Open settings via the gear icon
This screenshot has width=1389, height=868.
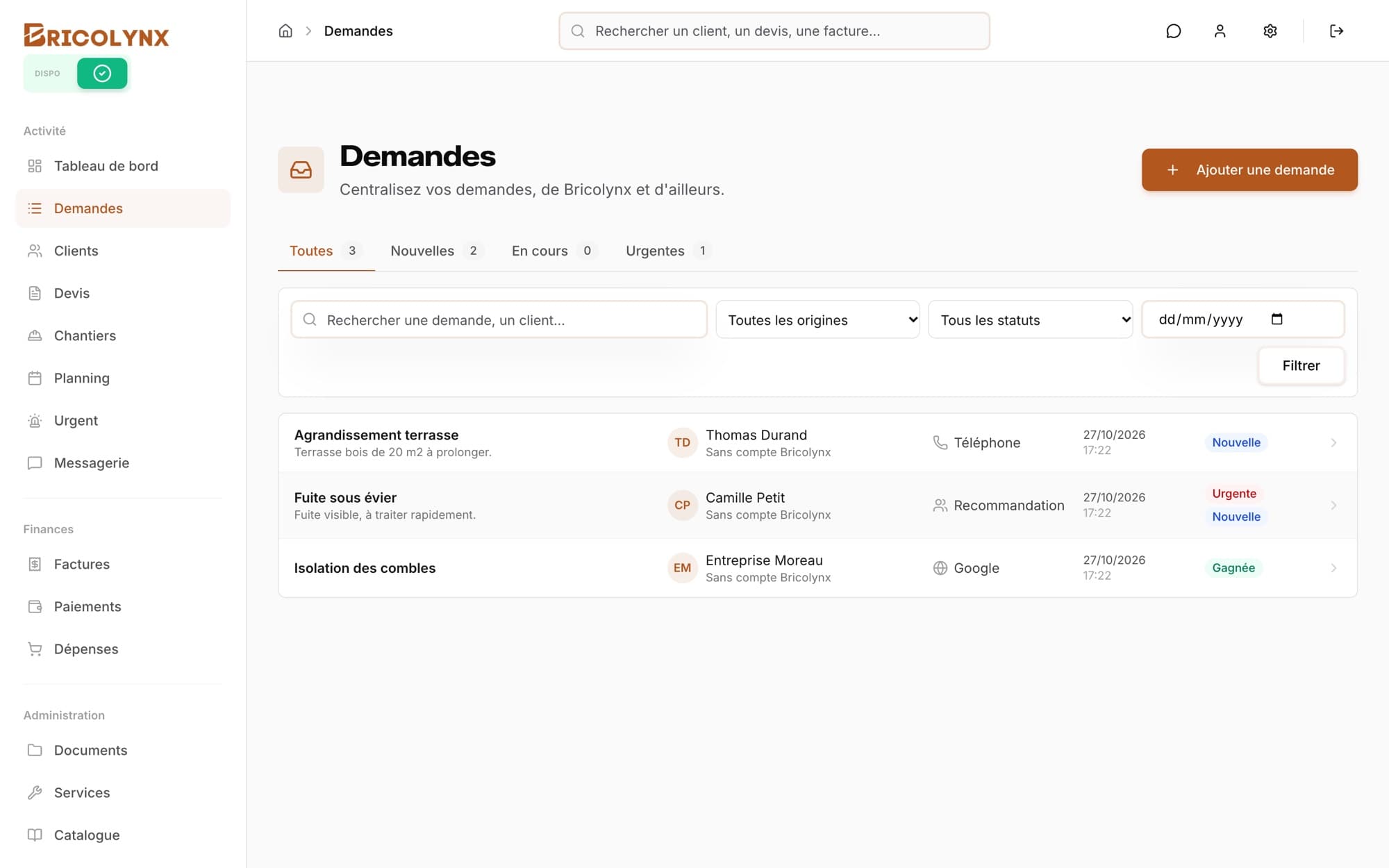1270,31
